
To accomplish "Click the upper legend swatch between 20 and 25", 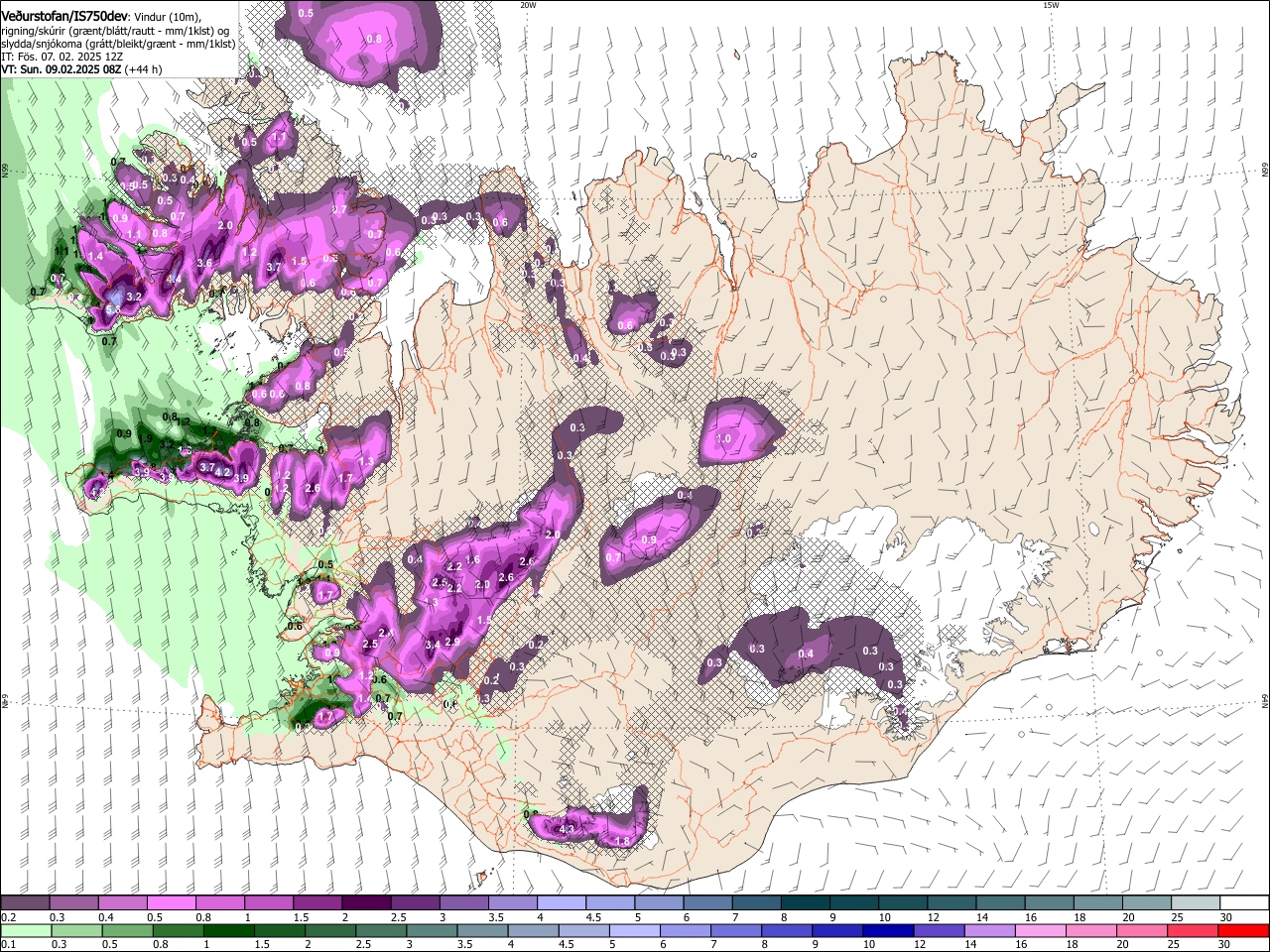I will click(1146, 903).
